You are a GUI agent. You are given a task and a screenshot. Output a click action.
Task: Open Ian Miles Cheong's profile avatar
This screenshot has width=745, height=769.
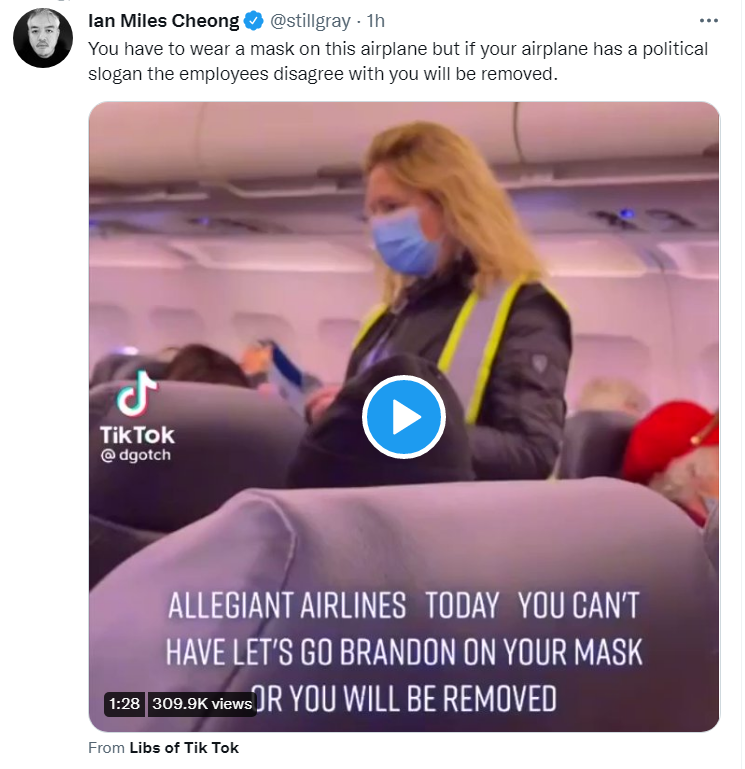(x=43, y=38)
